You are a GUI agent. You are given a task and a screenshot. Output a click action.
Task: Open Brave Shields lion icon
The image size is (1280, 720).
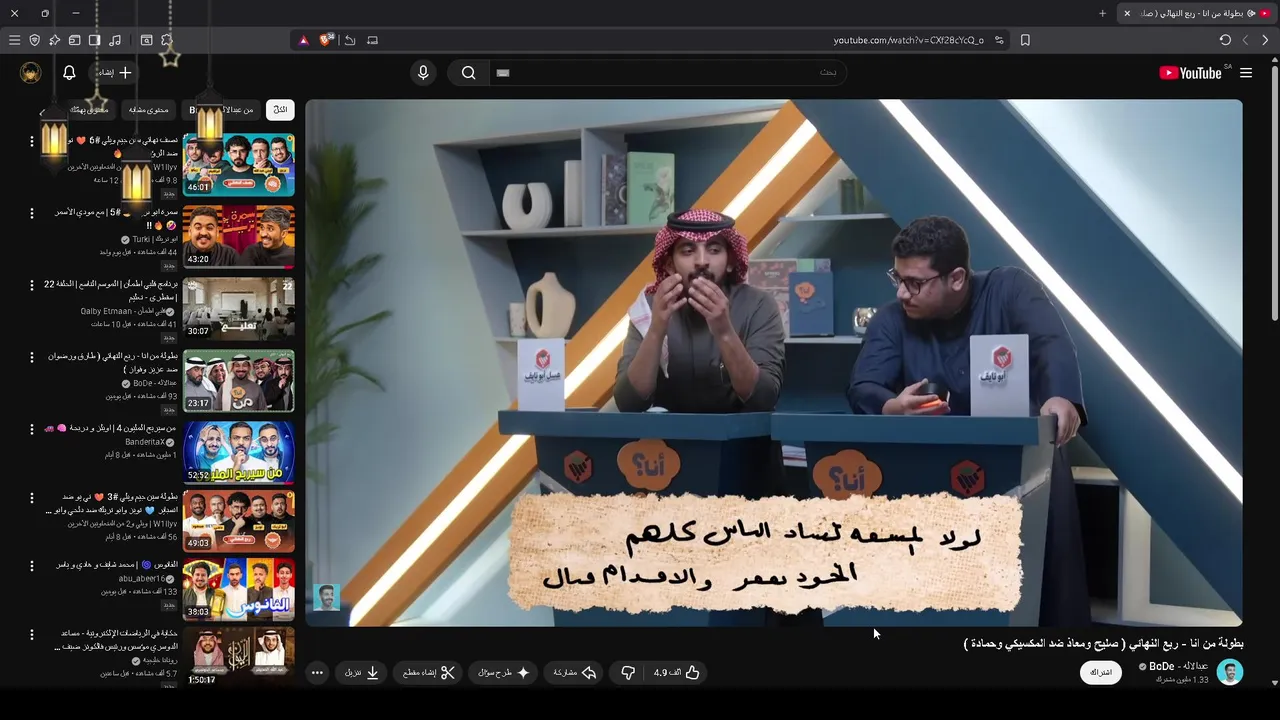coord(325,40)
